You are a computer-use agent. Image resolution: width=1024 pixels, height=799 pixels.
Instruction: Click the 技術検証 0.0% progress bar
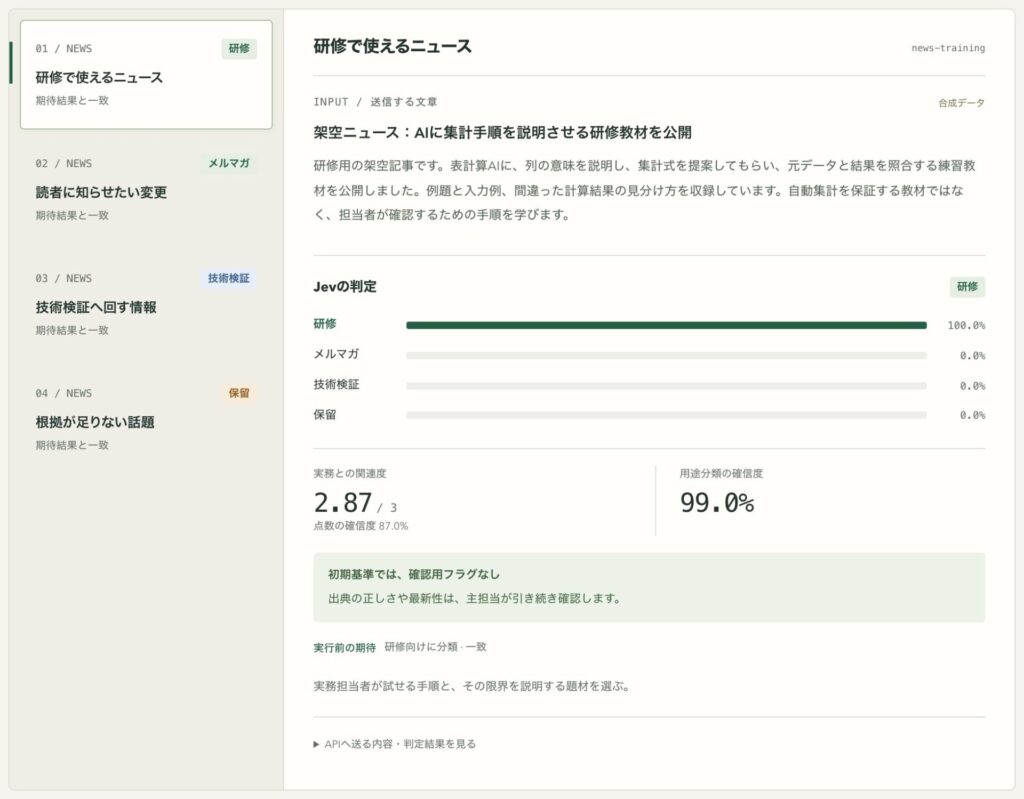pos(666,386)
